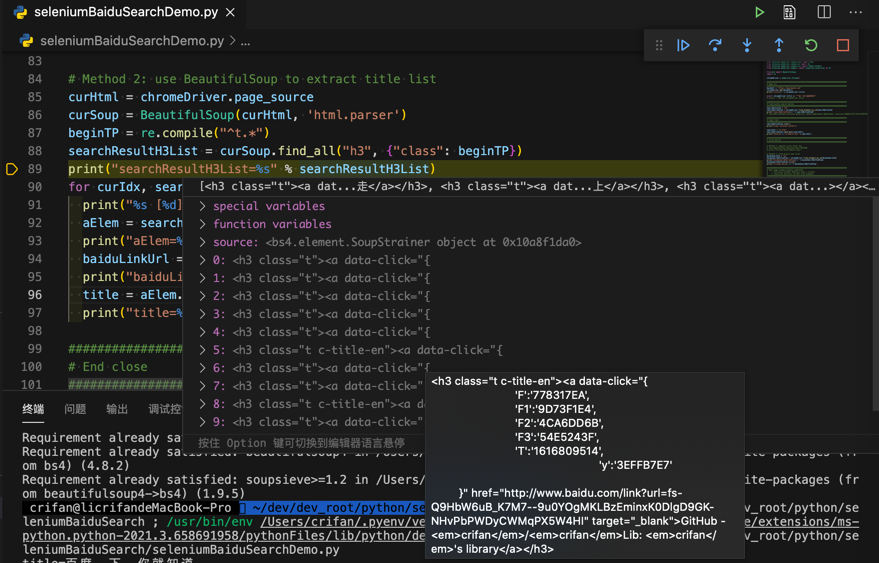Grab the debug toolbar drag handle

(x=659, y=45)
